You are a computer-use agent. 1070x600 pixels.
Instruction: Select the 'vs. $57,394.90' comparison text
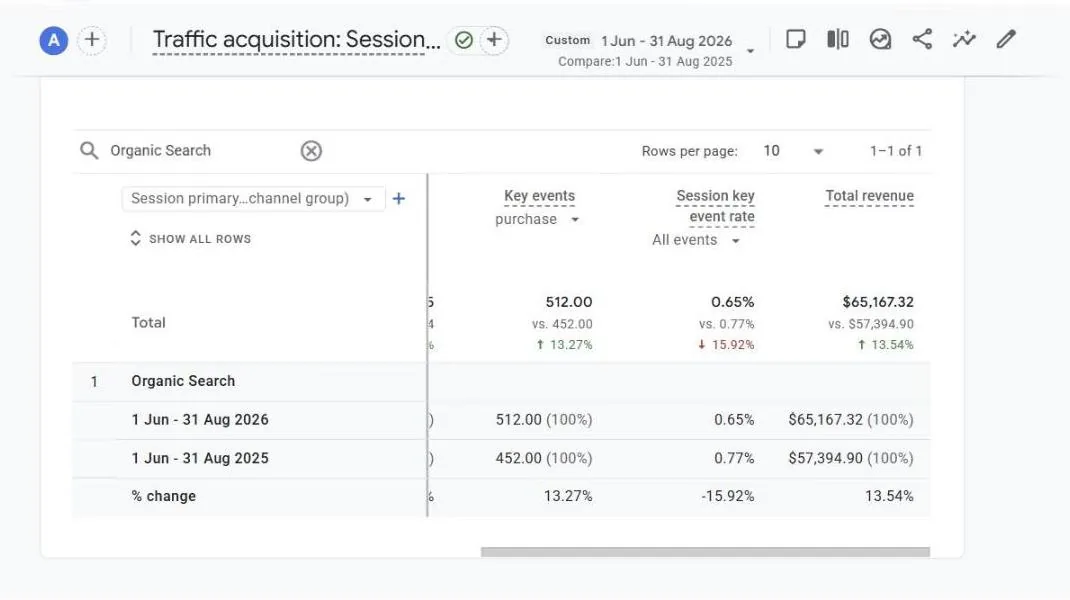871,324
